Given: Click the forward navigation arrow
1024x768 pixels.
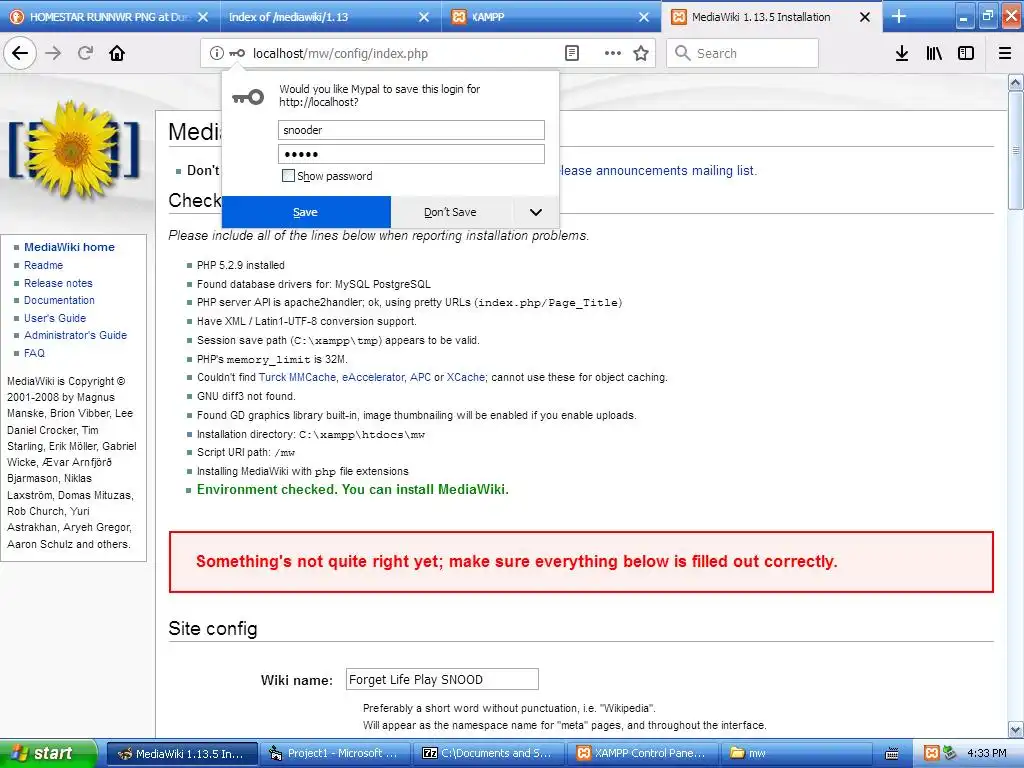Looking at the screenshot, I should point(54,54).
